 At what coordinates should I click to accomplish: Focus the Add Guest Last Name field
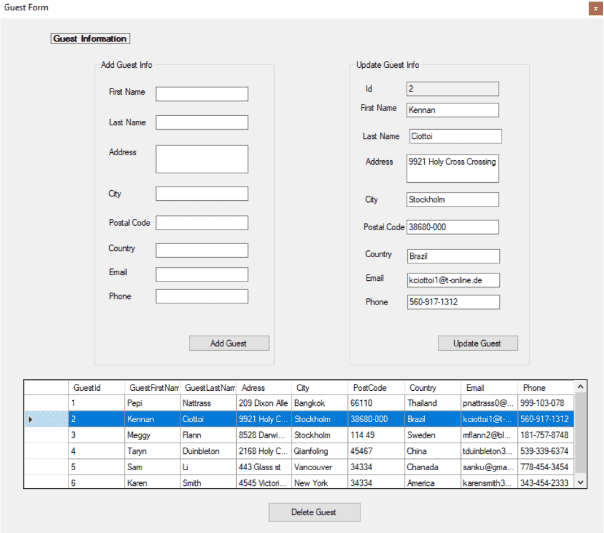202,122
